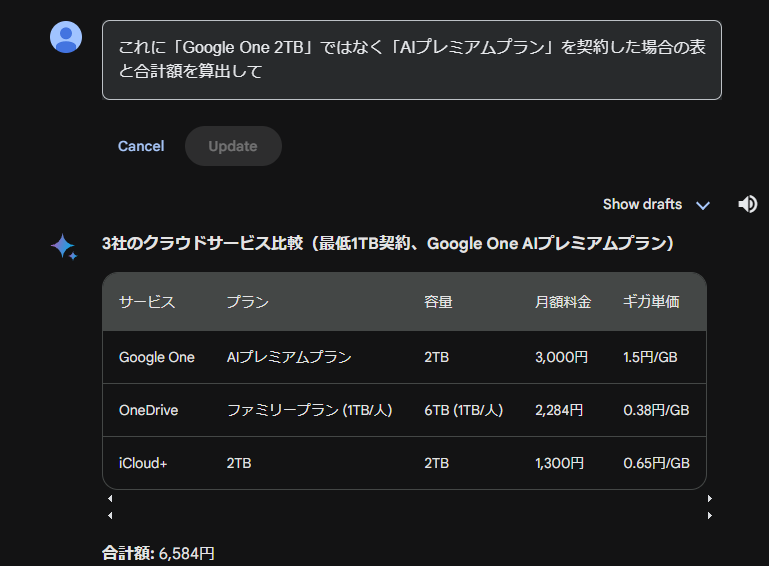Select the 月額料金 column header
Viewport: 769px width, 566px height.
pos(563,302)
